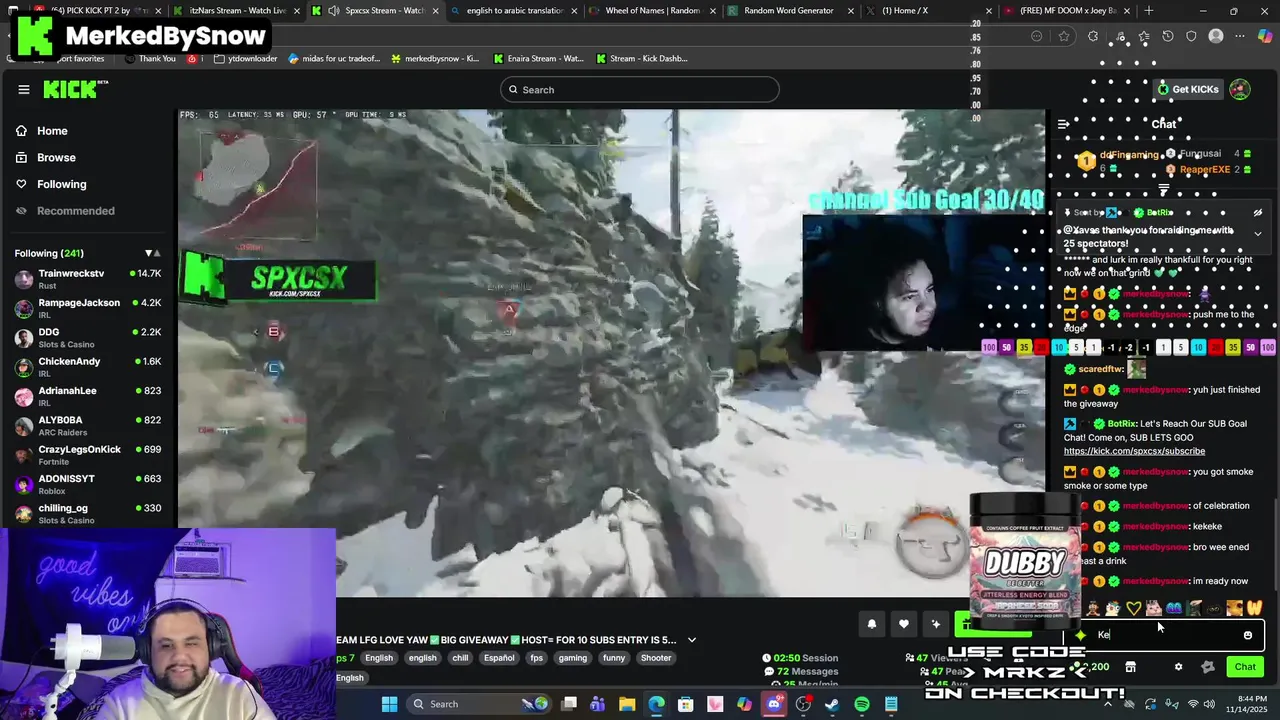Click the green Chat send button
The height and width of the screenshot is (720, 1280).
1245,667
